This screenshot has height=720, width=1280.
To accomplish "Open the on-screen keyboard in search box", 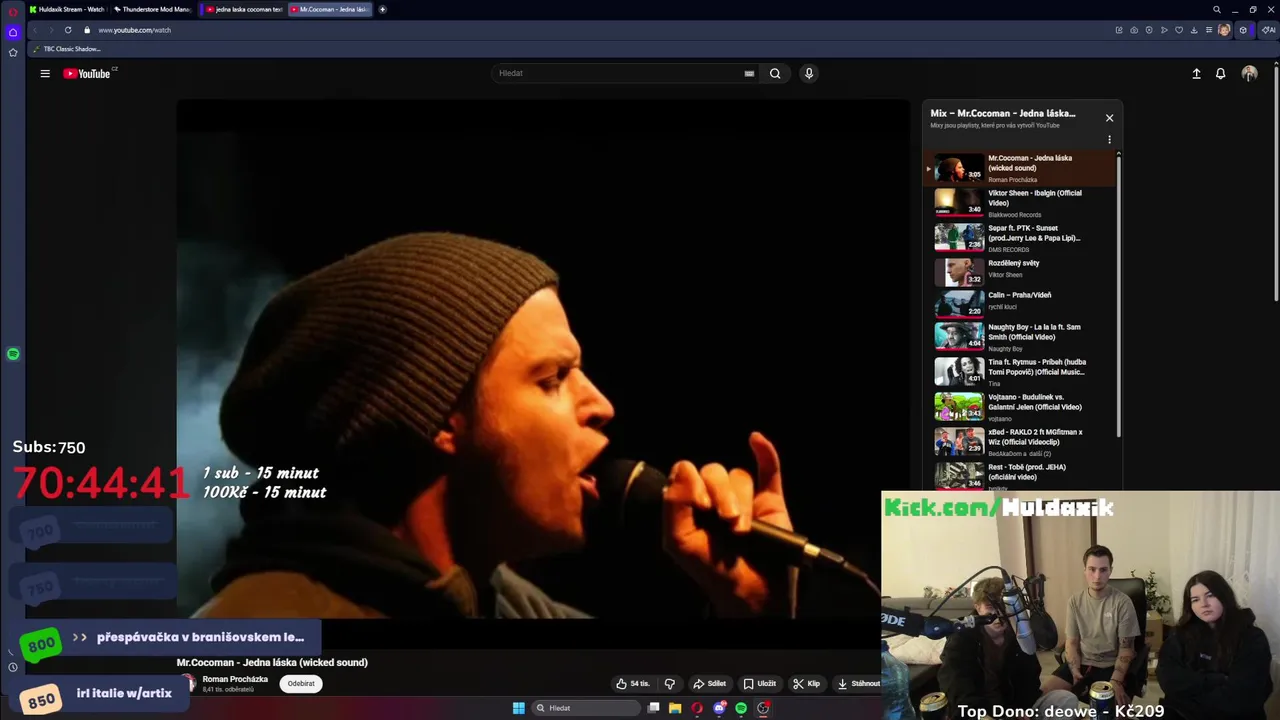I will tap(749, 73).
